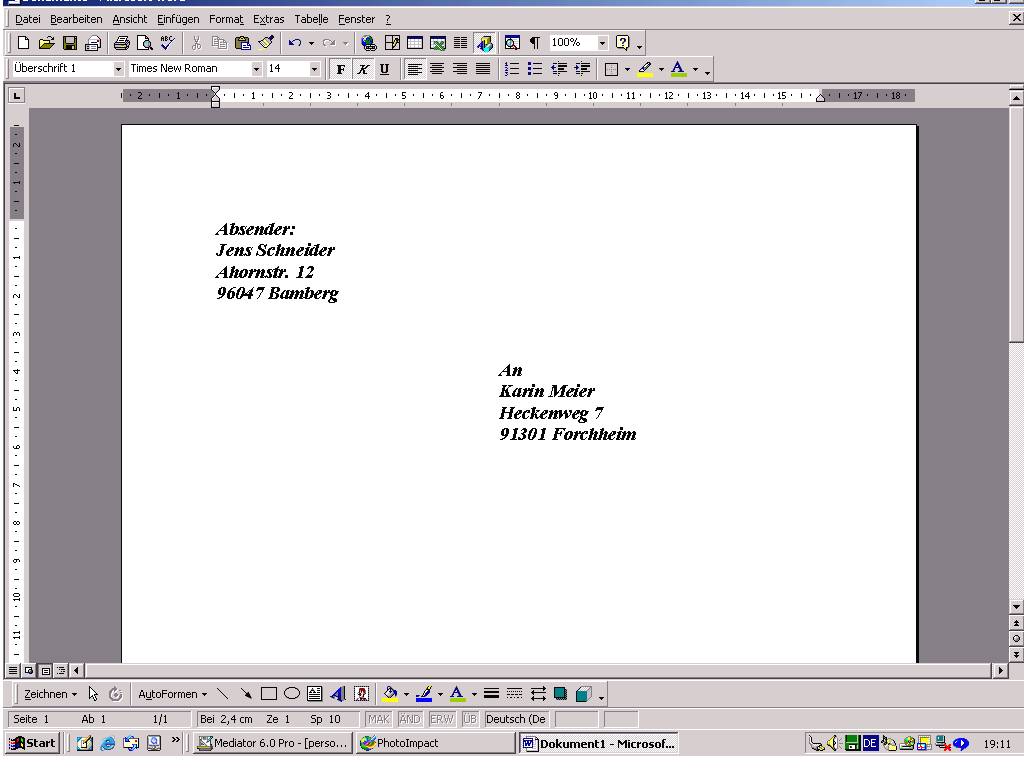1024x768 pixels.
Task: Open a file via the folder icon
Action: point(46,43)
